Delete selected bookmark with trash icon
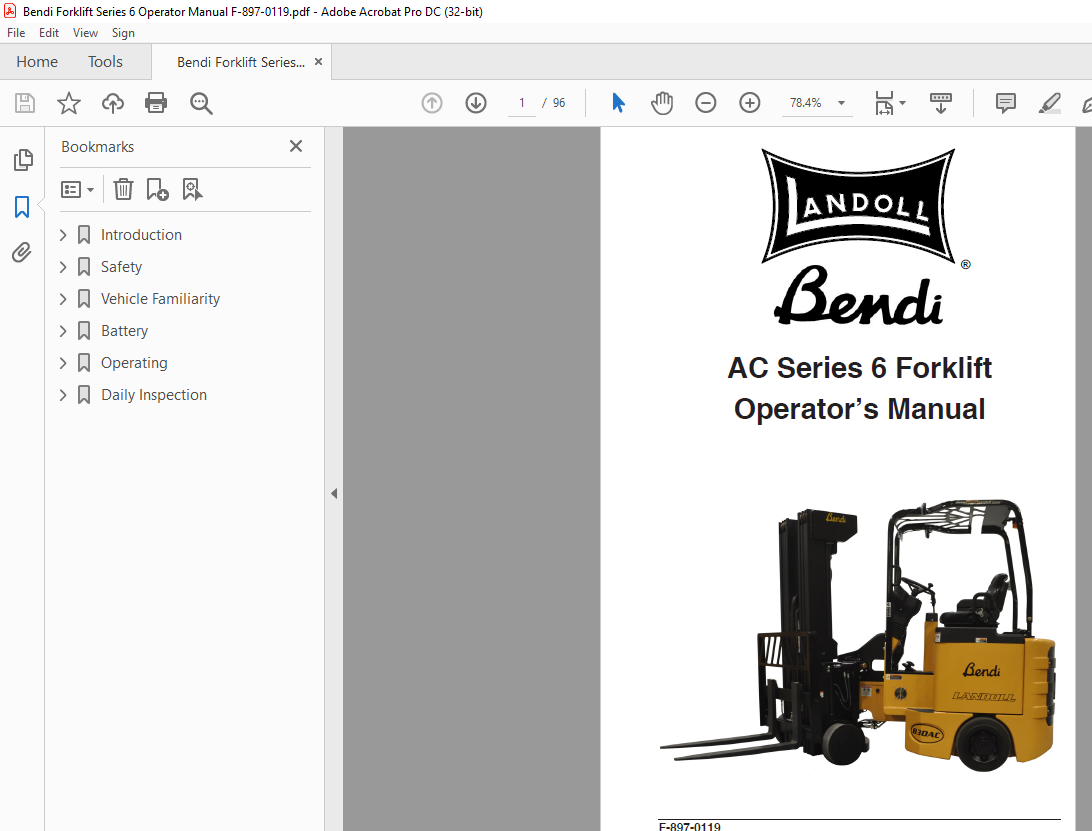This screenshot has height=831, width=1092. click(123, 189)
